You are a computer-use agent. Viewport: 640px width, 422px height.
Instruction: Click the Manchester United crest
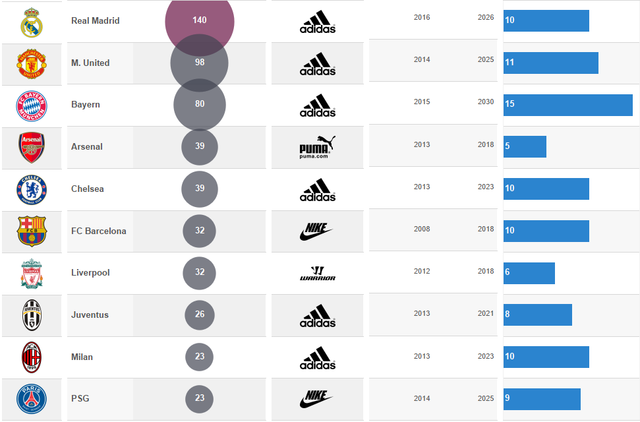pos(32,64)
